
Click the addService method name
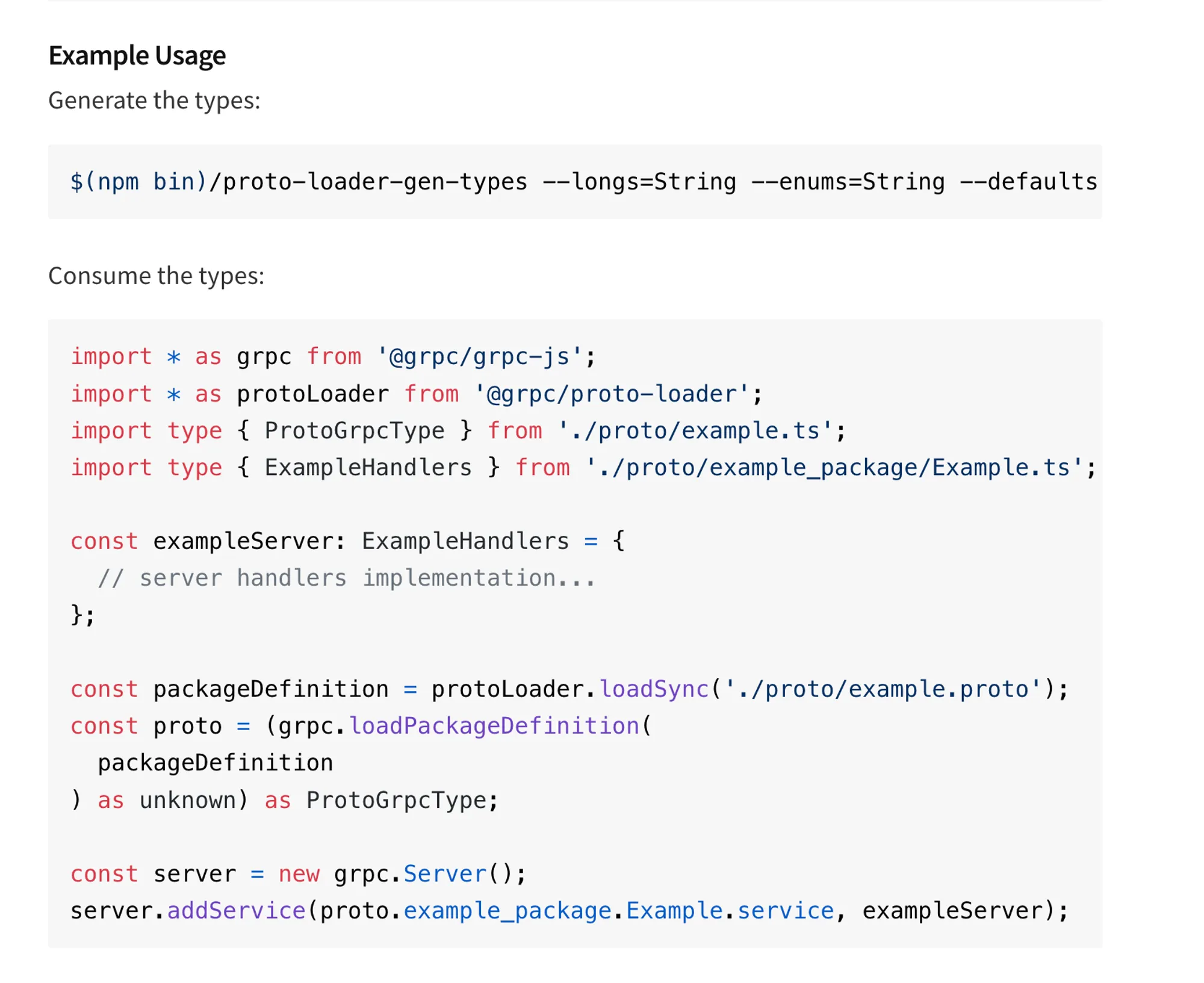[236, 911]
